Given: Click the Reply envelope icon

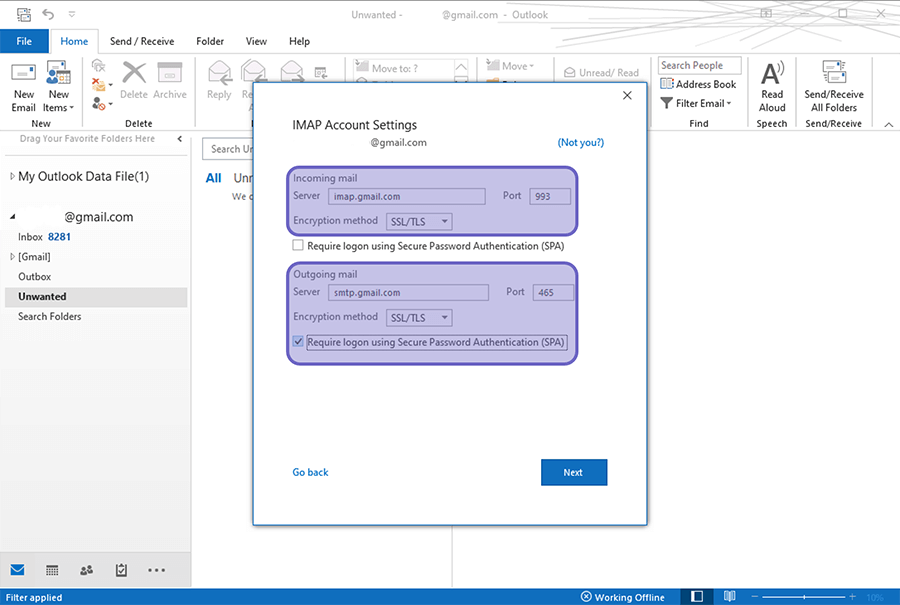Looking at the screenshot, I should [219, 73].
